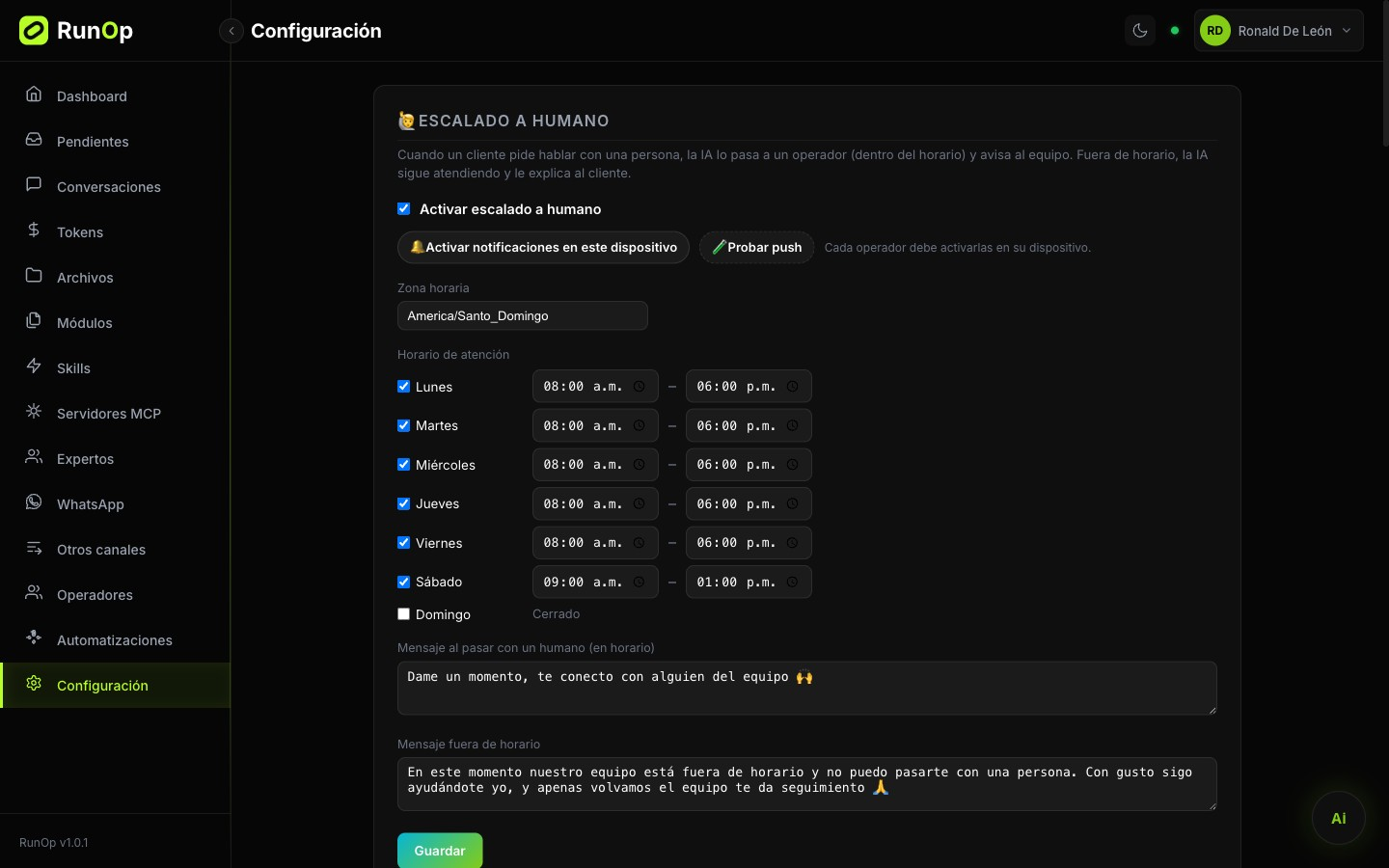Image resolution: width=1389 pixels, height=868 pixels.
Task: Uncheck the Lunes checkbox
Action: tap(404, 387)
